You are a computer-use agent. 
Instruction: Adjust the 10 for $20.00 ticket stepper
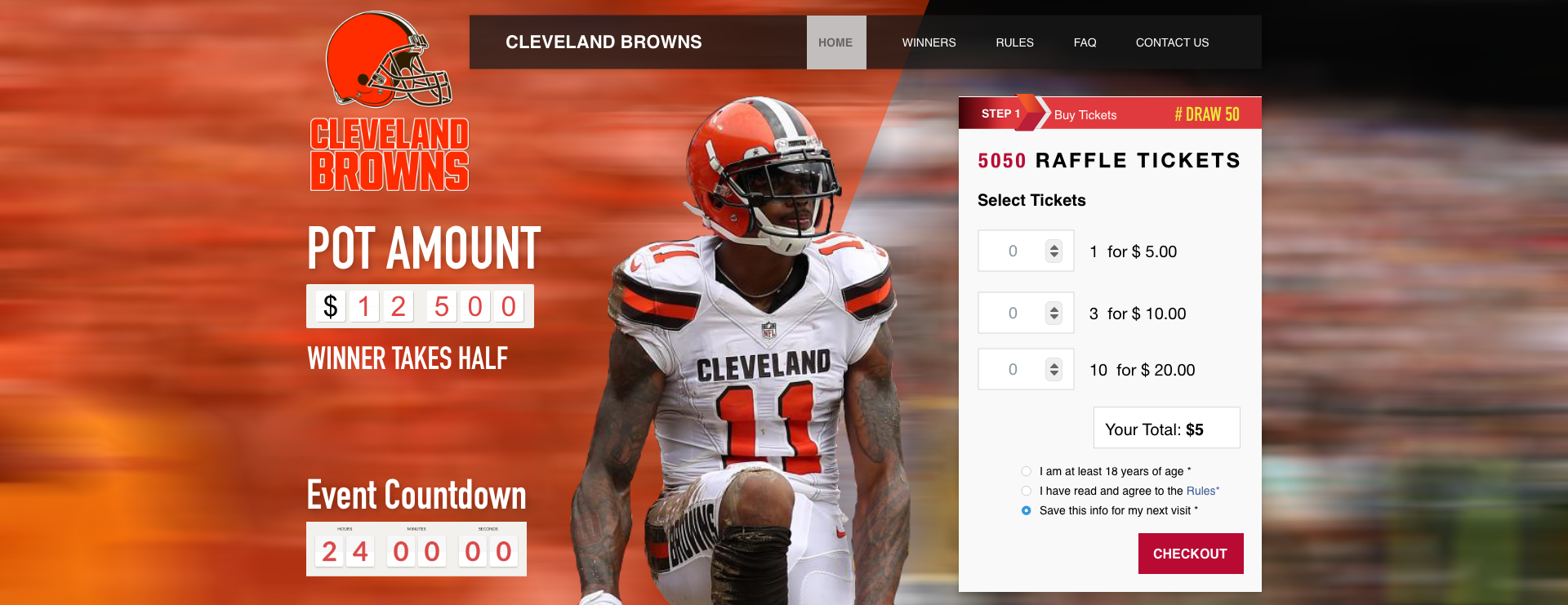(x=1054, y=369)
